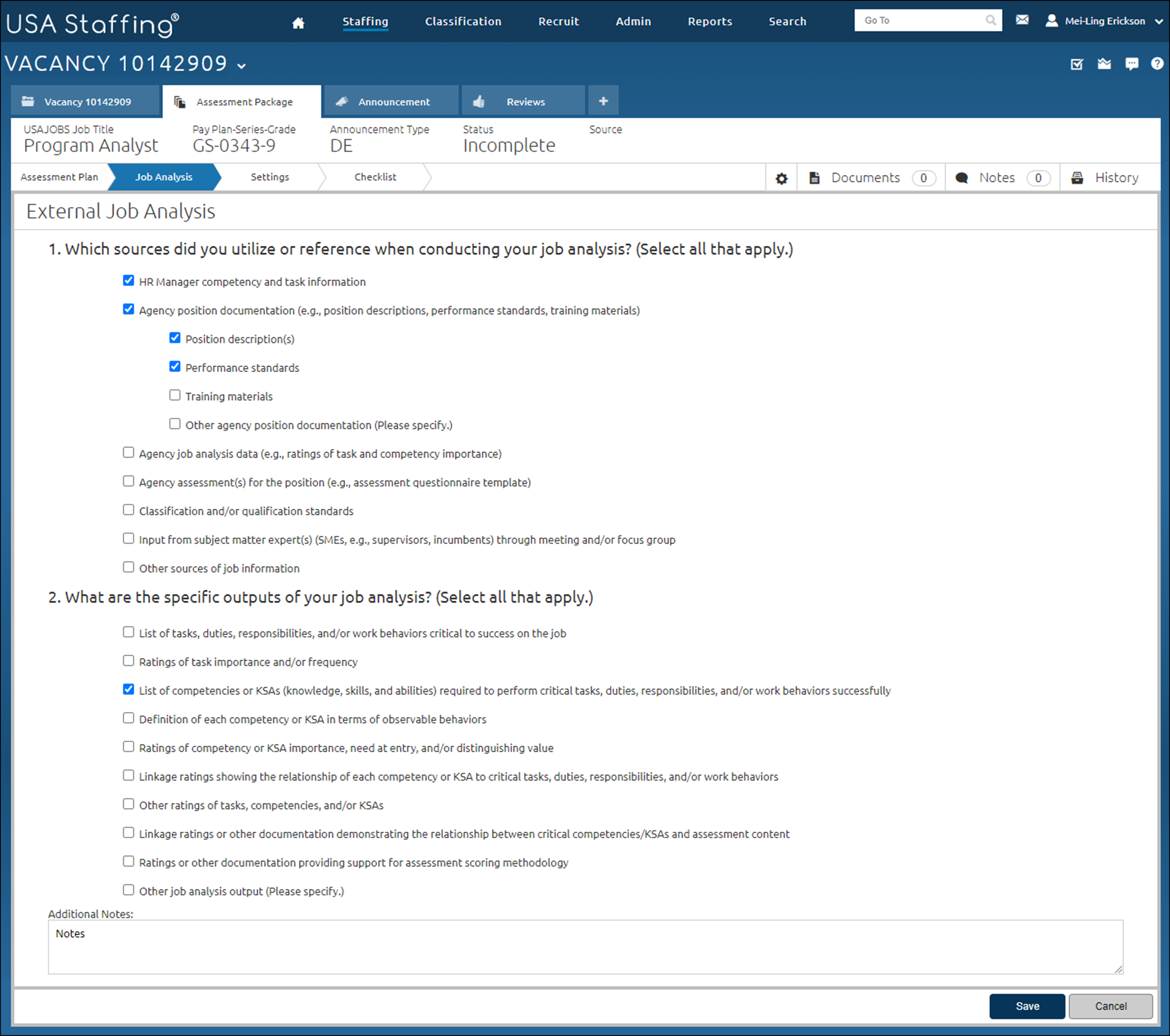1170x1036 pixels.
Task: Open the Help question mark icon
Action: 1157,64
